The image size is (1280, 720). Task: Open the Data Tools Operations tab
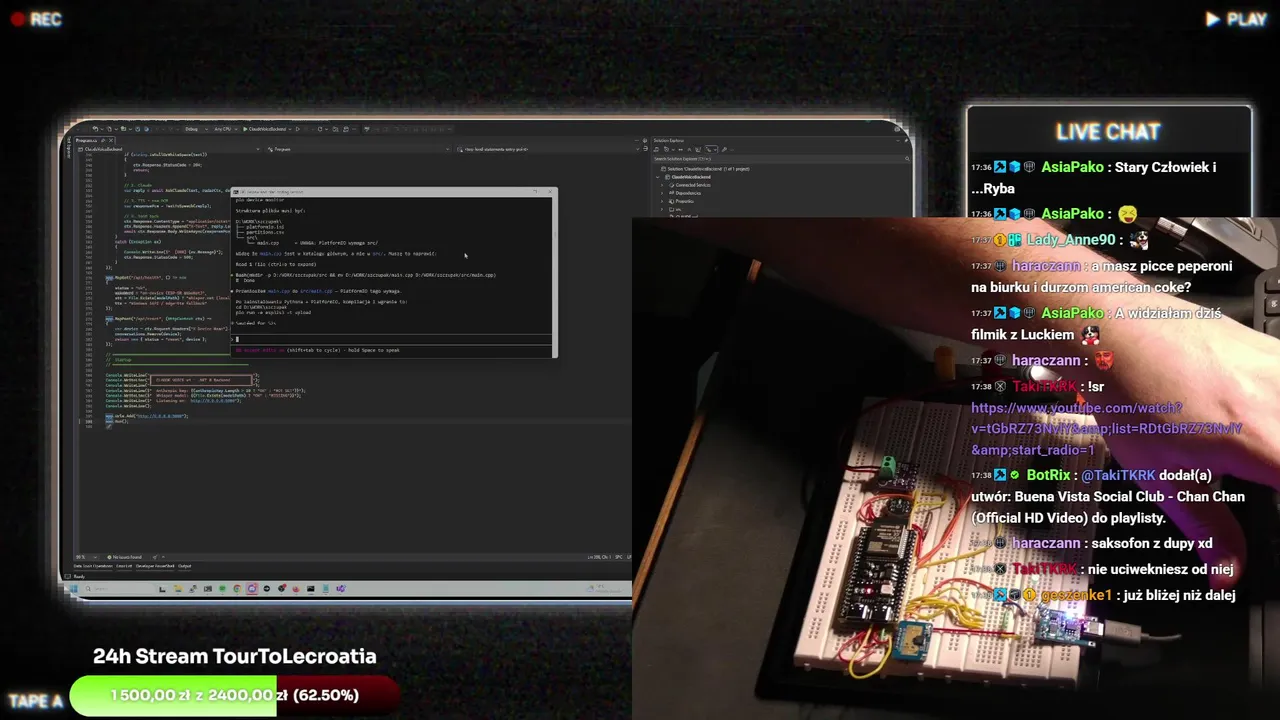click(x=92, y=566)
